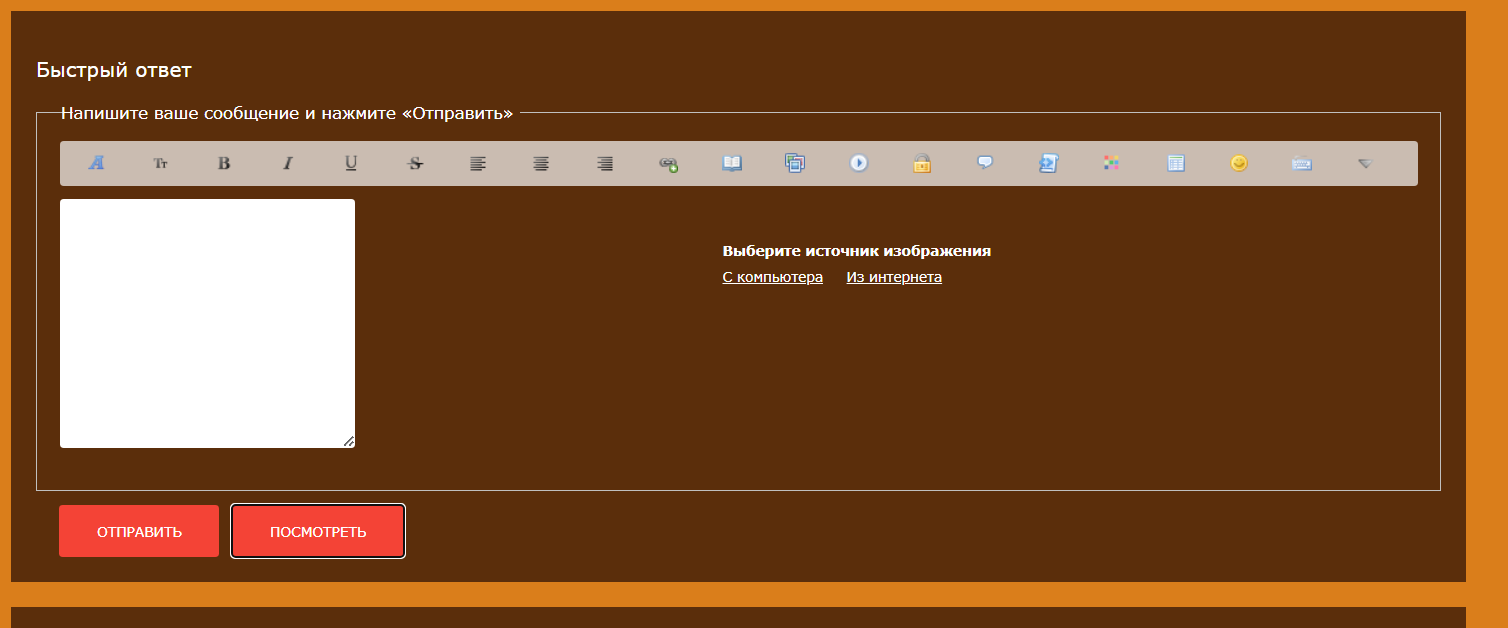Insert a table with grid icon

click(x=1176, y=163)
